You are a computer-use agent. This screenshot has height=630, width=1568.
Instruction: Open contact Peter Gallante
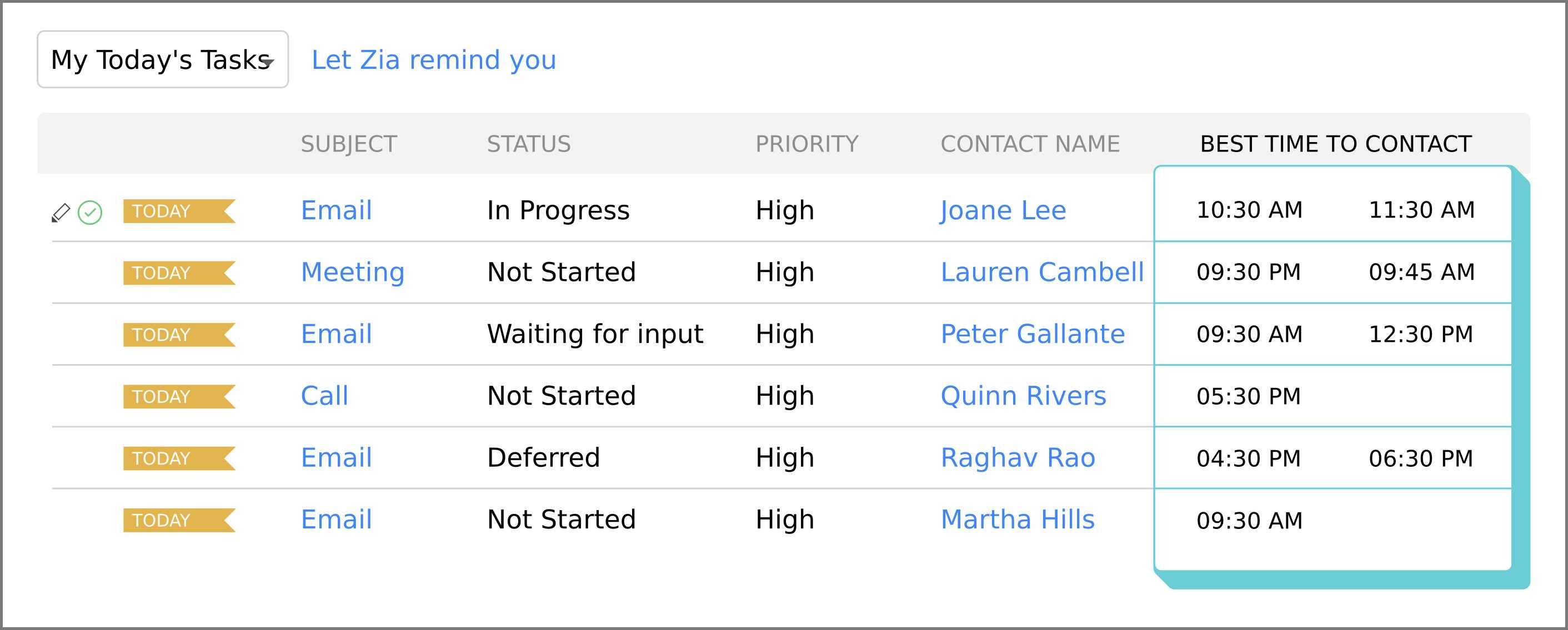coord(1033,334)
